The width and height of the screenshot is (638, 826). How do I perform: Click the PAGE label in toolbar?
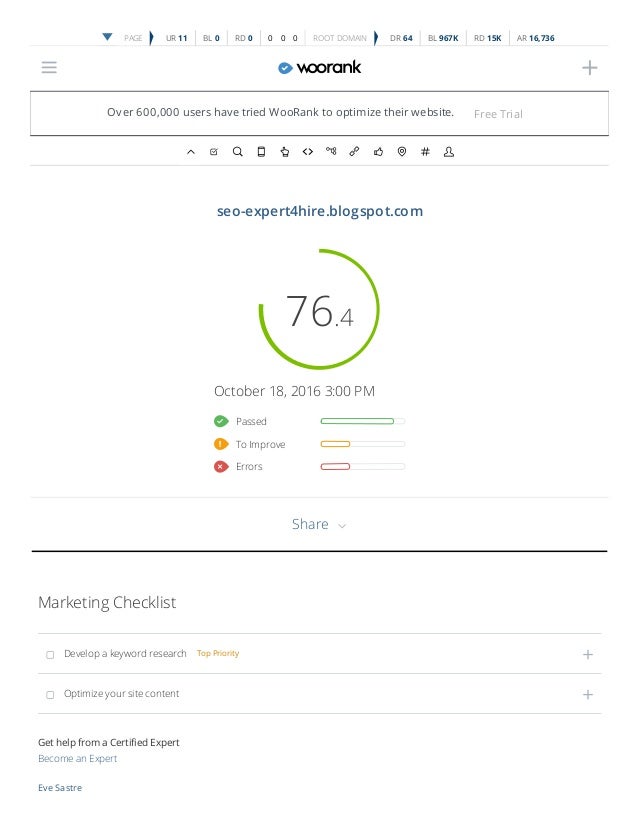[133, 38]
